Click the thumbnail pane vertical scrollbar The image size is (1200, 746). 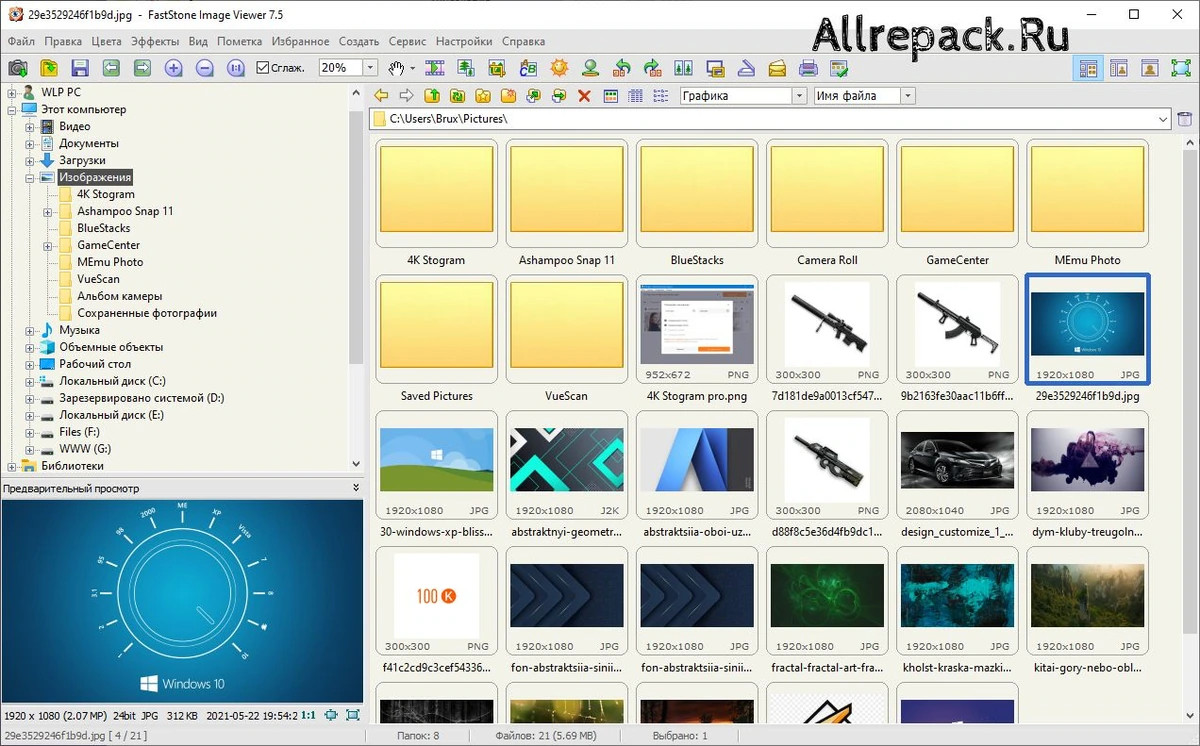[x=1189, y=430]
